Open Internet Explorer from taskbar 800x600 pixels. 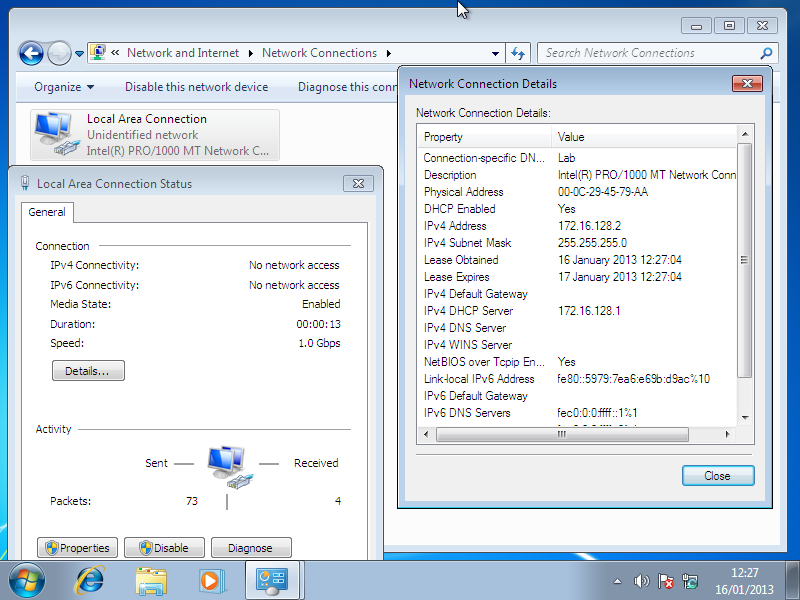pos(91,580)
